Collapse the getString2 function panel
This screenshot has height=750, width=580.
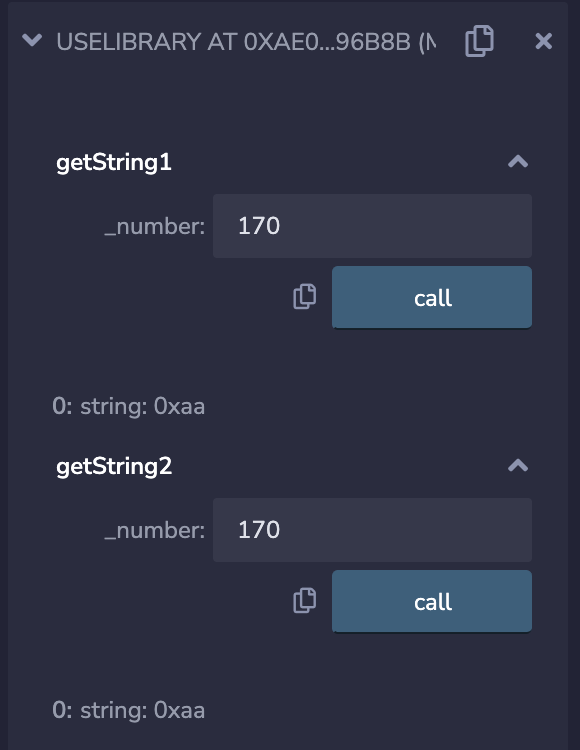tap(518, 465)
